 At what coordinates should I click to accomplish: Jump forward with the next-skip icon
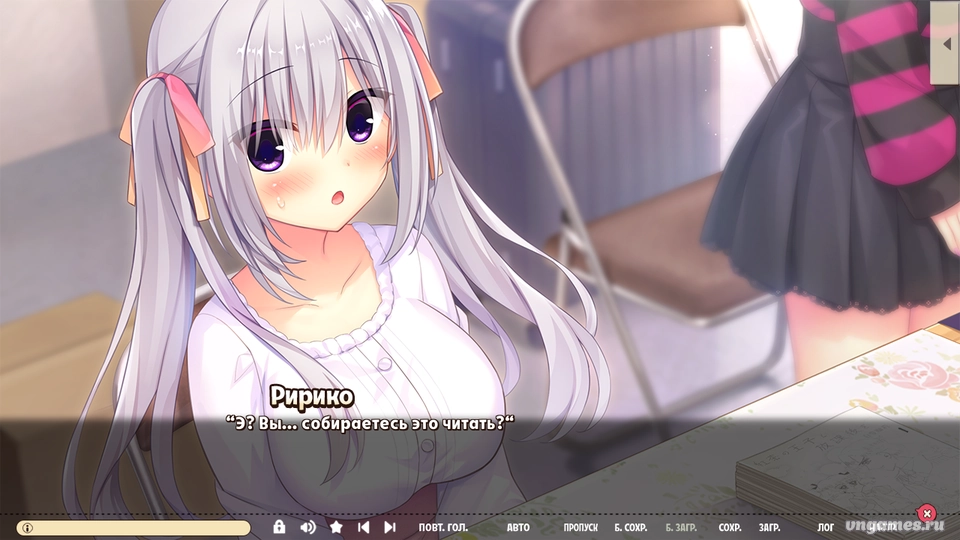click(x=390, y=527)
